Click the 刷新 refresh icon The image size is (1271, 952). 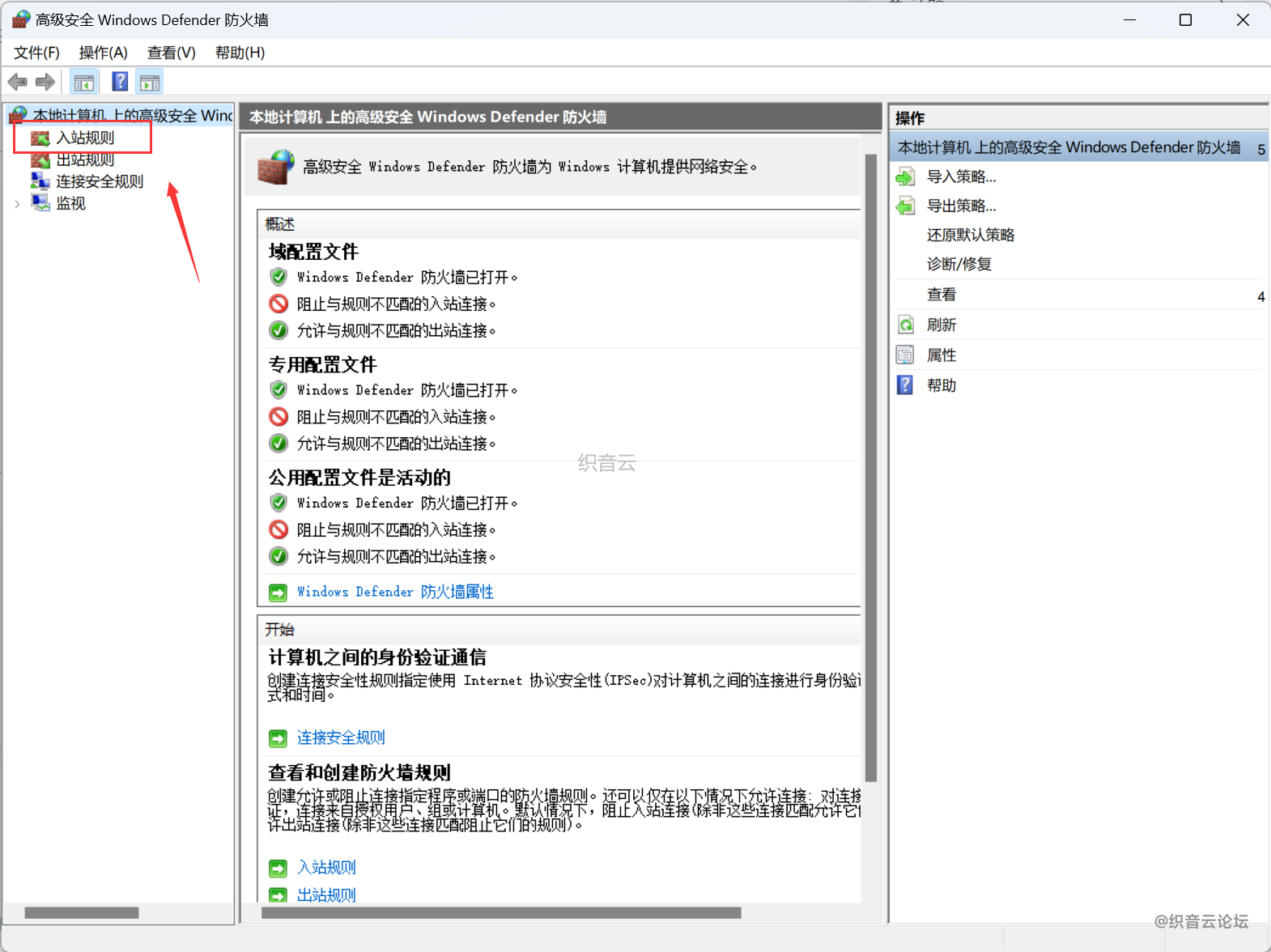[906, 325]
